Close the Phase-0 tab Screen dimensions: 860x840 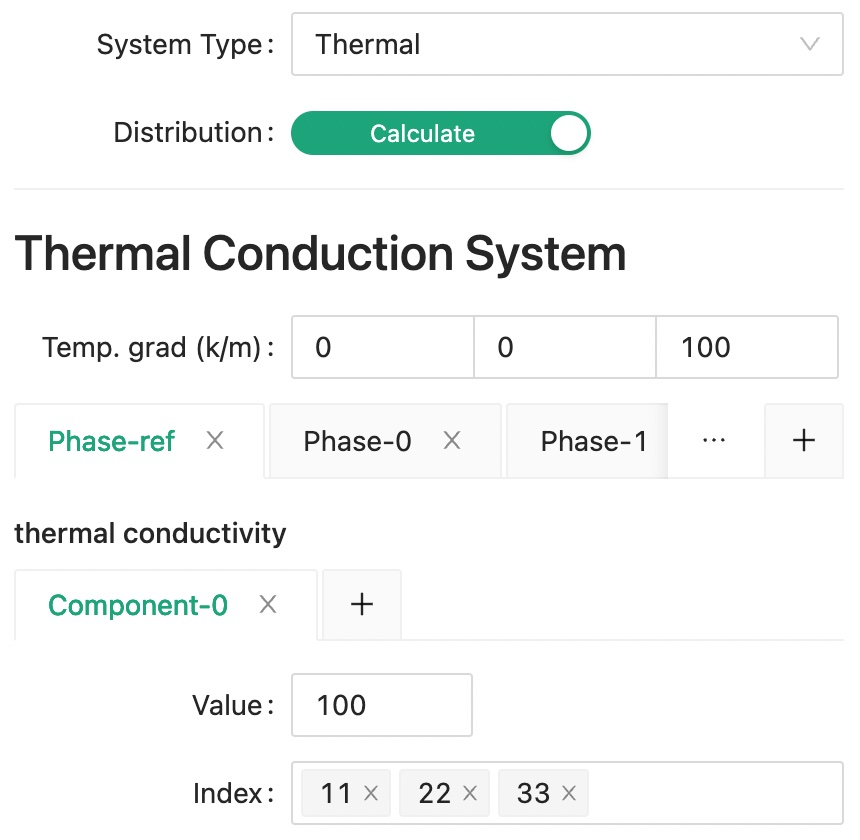(x=452, y=441)
